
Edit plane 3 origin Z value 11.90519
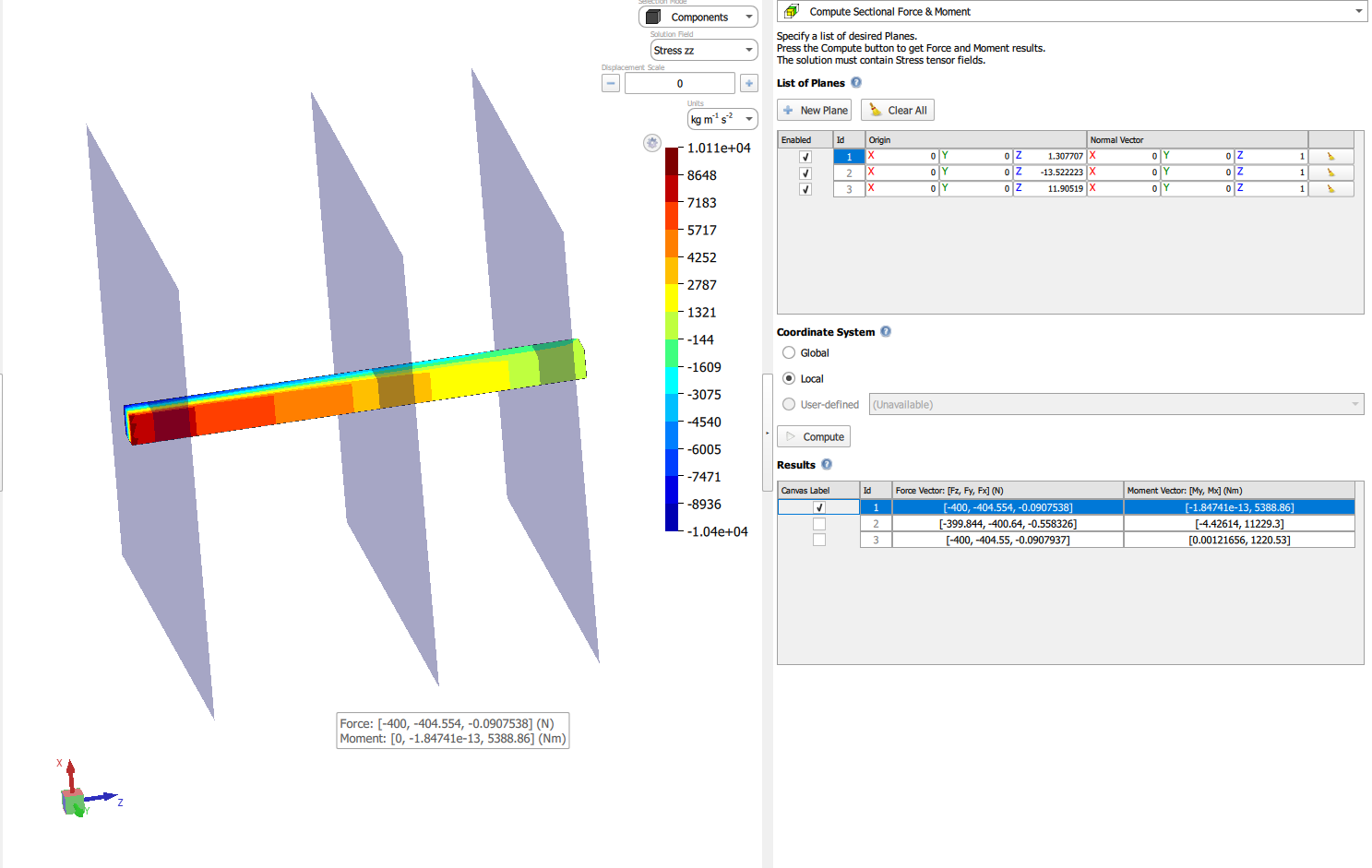(1050, 188)
